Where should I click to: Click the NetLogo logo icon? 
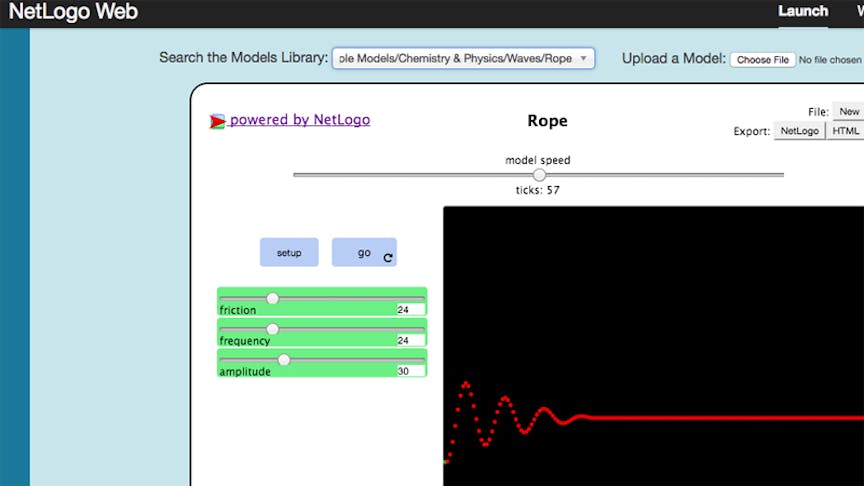pos(217,121)
